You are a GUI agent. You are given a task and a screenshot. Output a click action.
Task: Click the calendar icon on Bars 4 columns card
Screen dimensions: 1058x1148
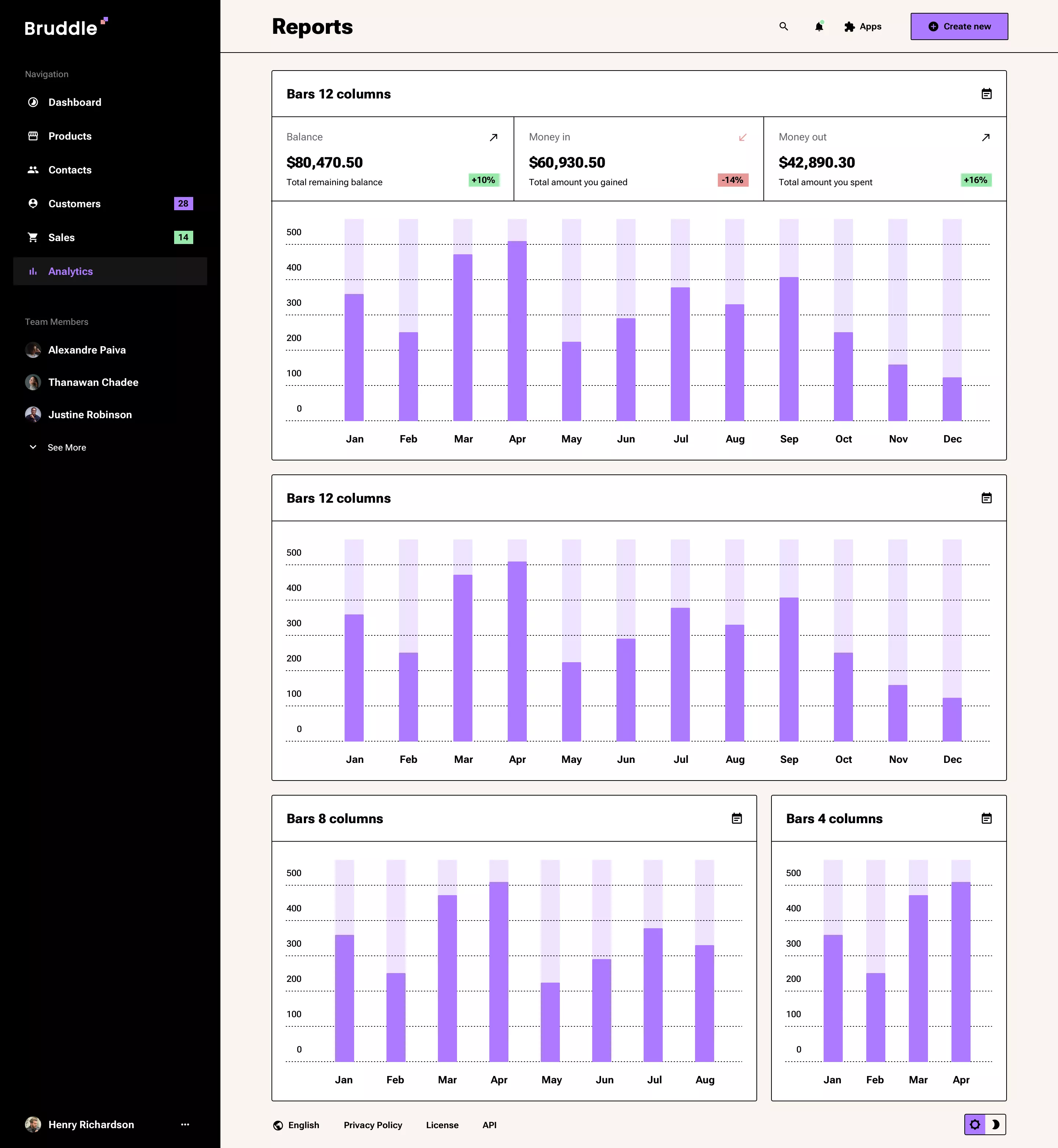click(986, 819)
